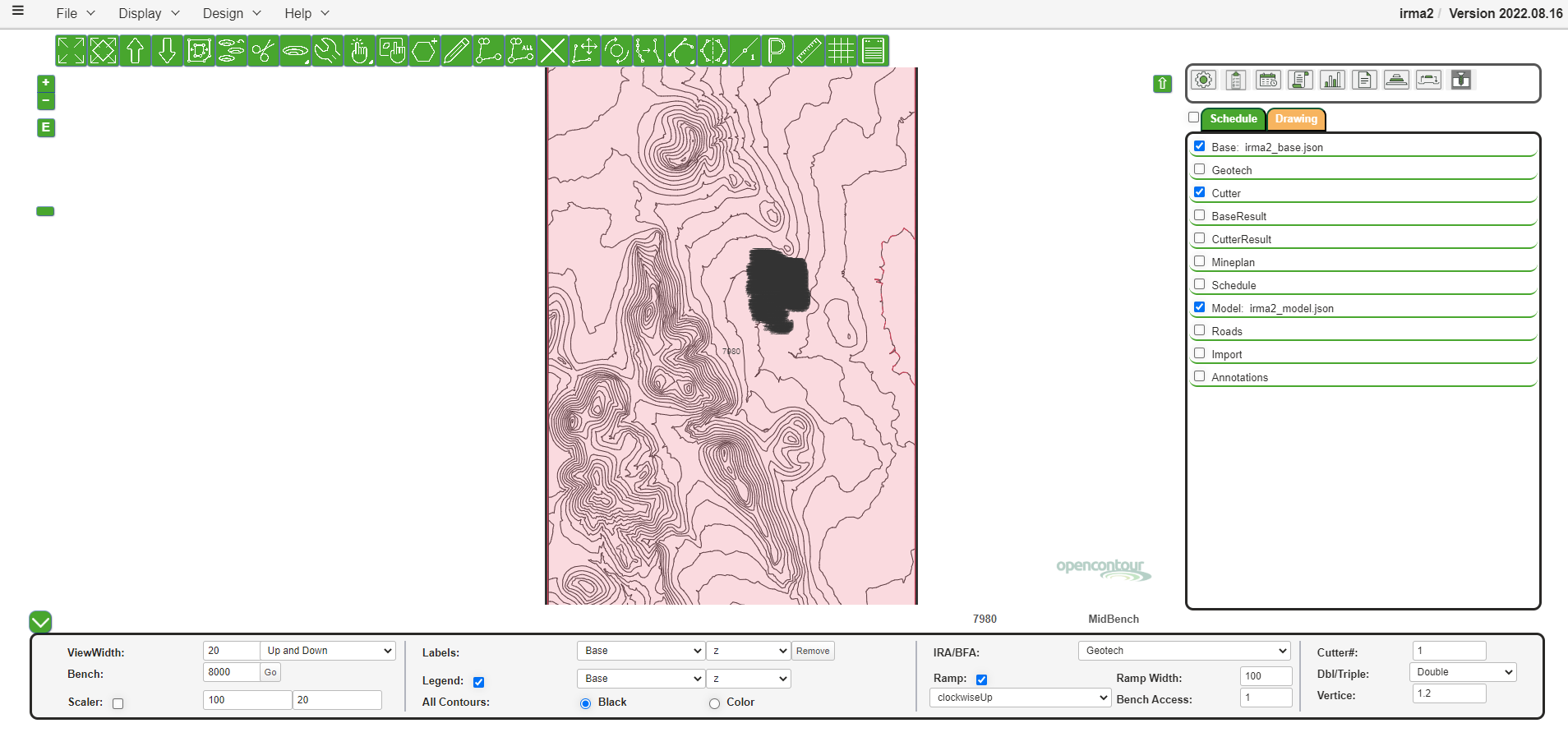Toggle the grid tool icon
Image resolution: width=1568 pixels, height=737 pixels.
coord(841,51)
